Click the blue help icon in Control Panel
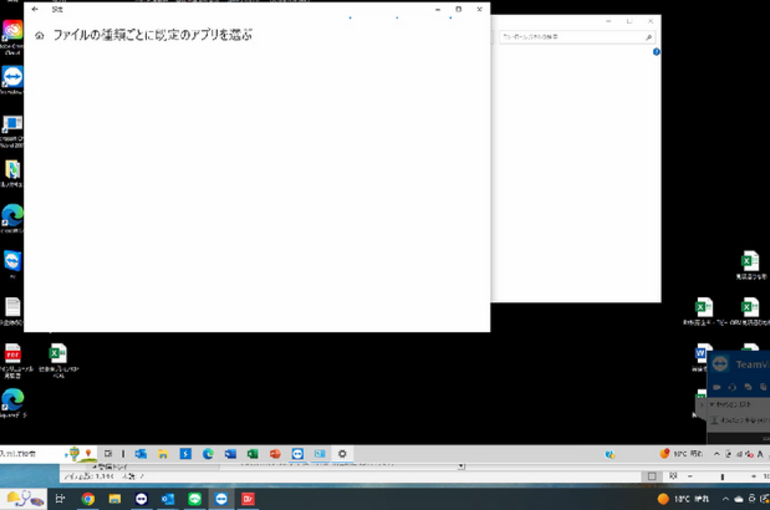Screen dimensions: 770x510 (656, 52)
